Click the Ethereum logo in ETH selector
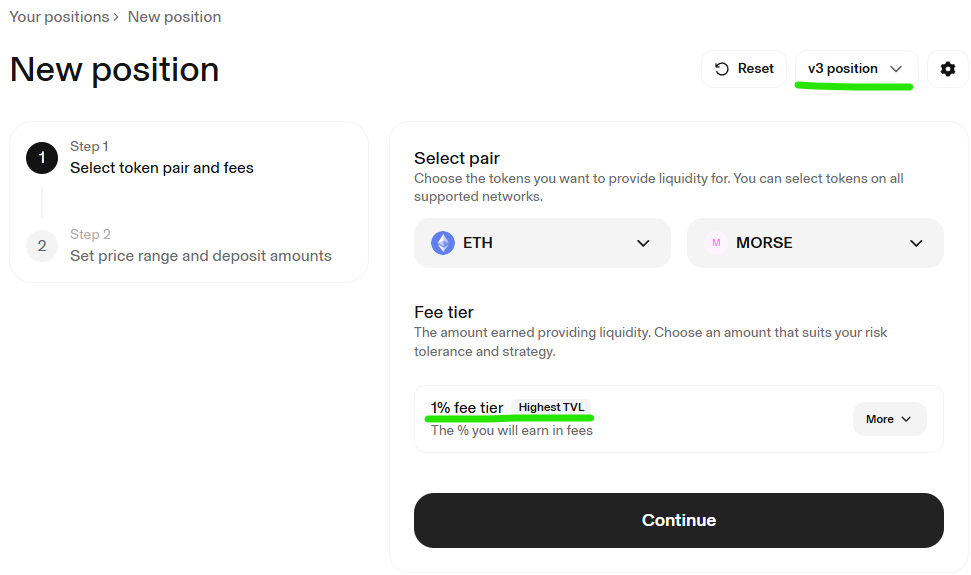Screen dimensions: 971x575 [x=443, y=243]
